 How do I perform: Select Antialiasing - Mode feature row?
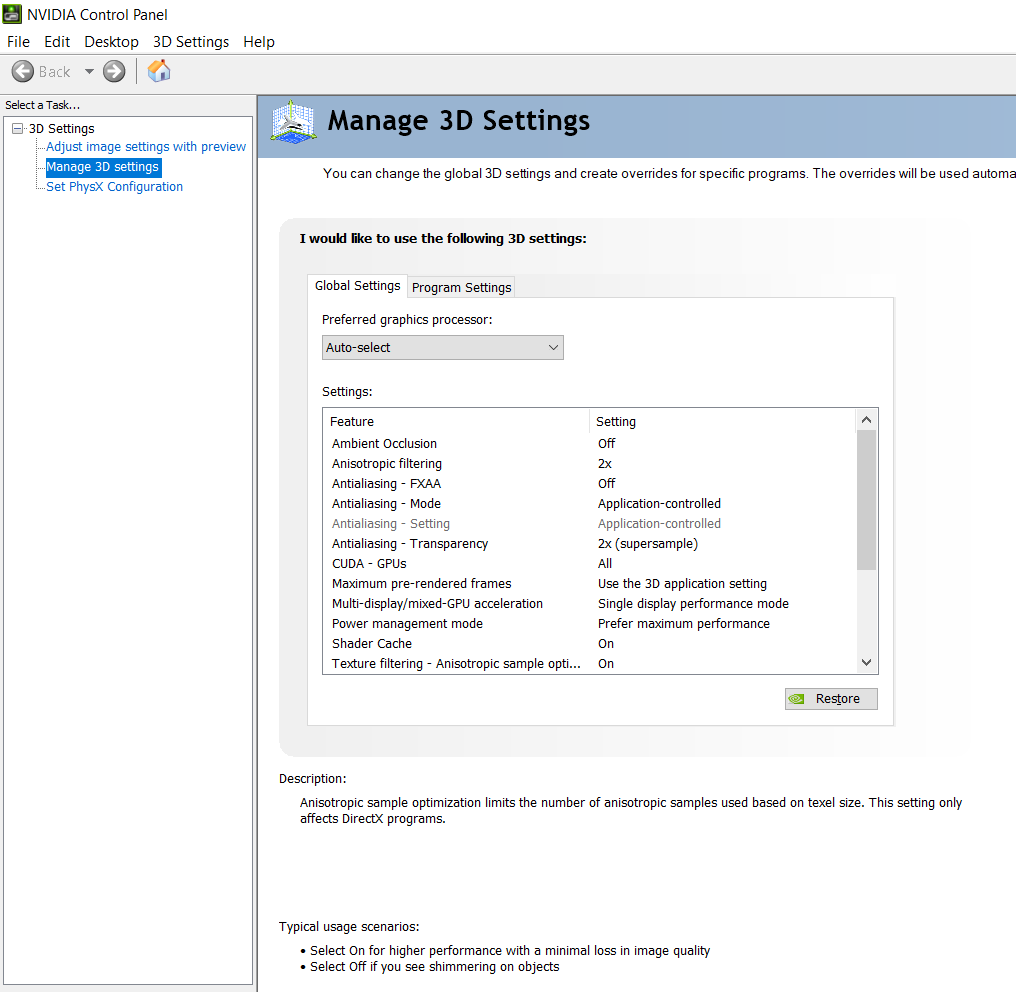[x=590, y=503]
